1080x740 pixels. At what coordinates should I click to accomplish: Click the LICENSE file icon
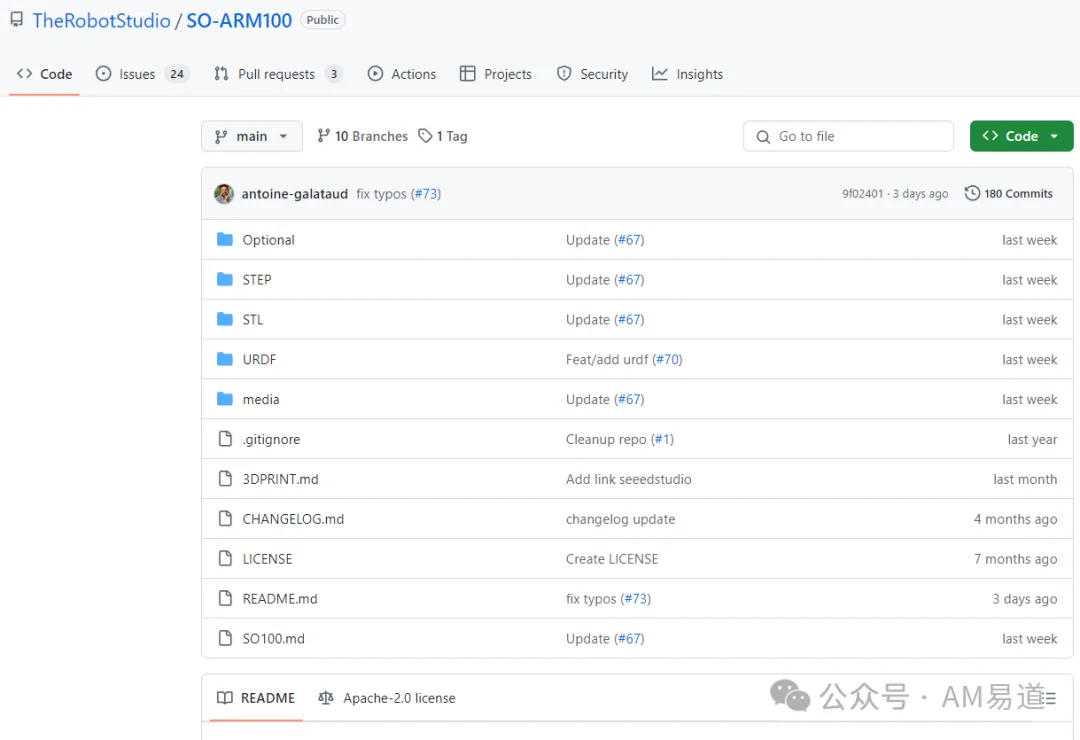tap(225, 559)
